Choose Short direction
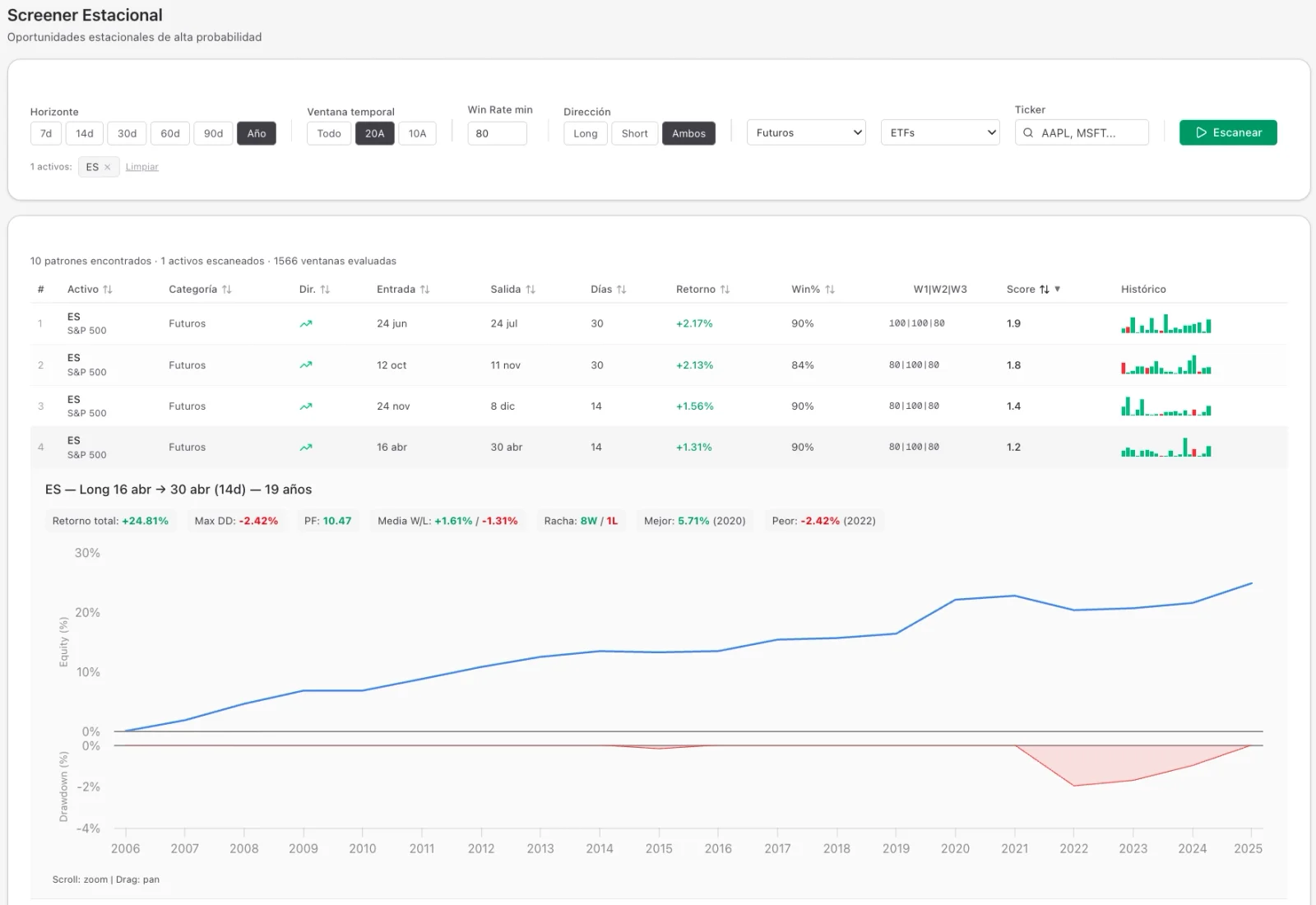1316x905 pixels. 635,133
